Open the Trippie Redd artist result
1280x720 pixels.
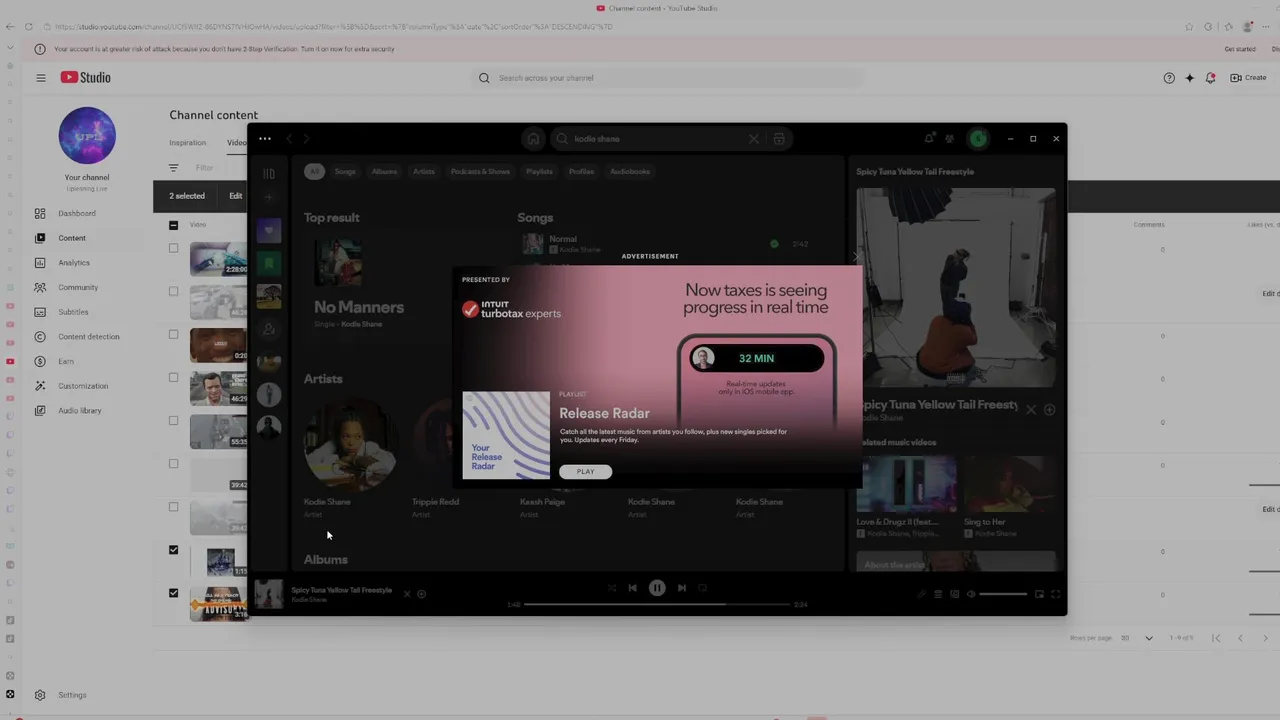click(435, 502)
